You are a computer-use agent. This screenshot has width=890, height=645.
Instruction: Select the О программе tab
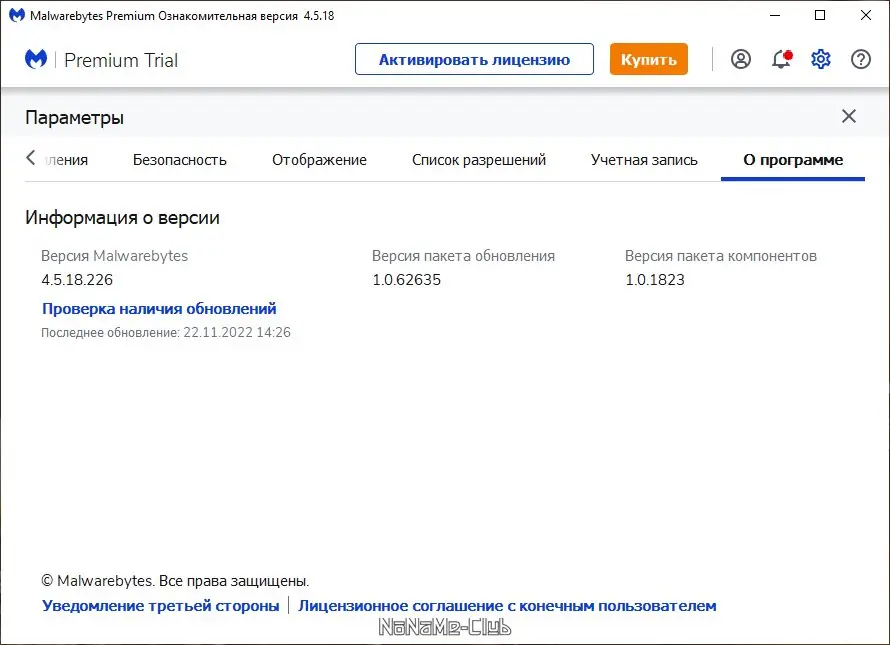(793, 160)
